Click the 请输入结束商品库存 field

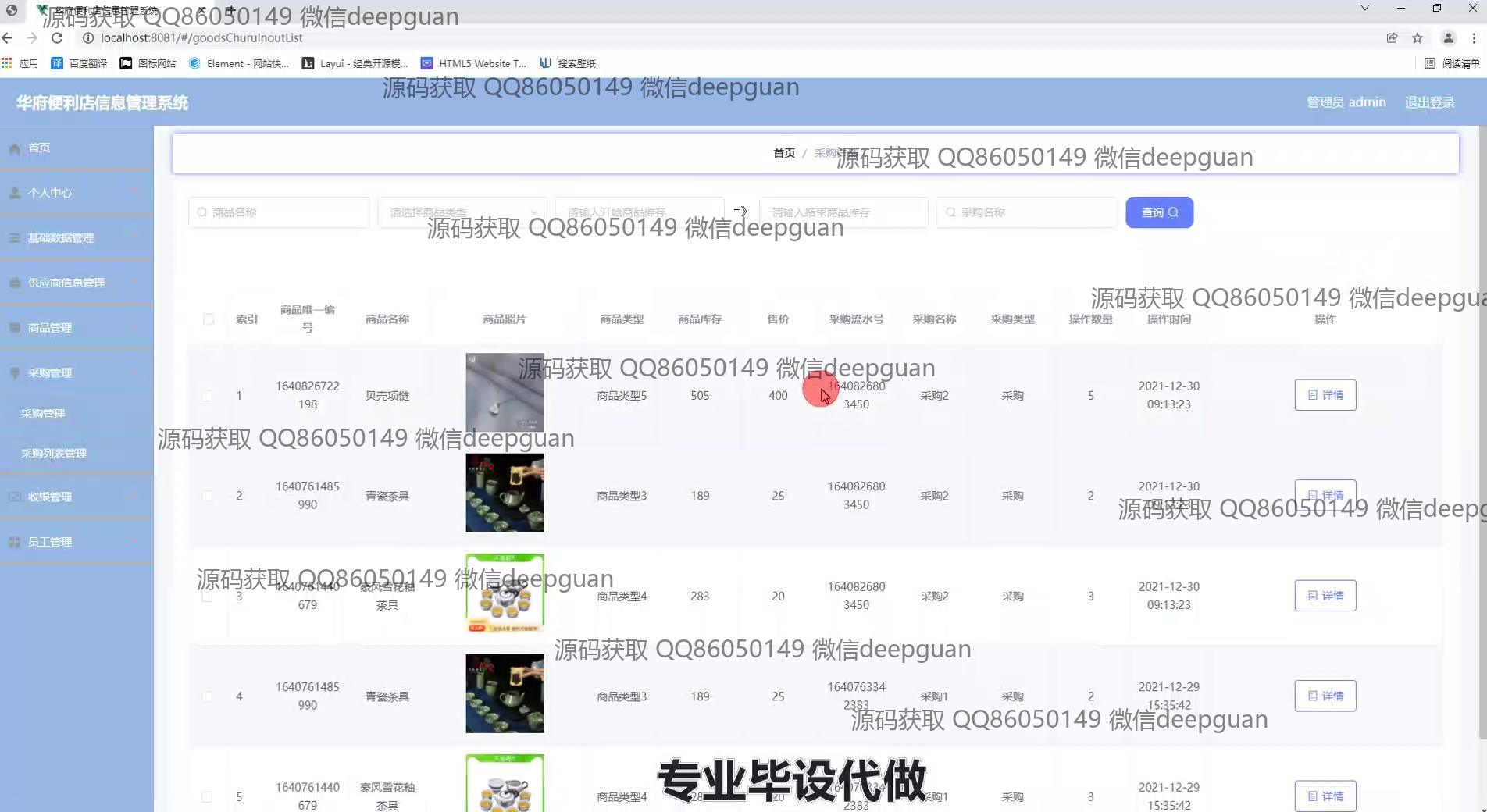[843, 212]
